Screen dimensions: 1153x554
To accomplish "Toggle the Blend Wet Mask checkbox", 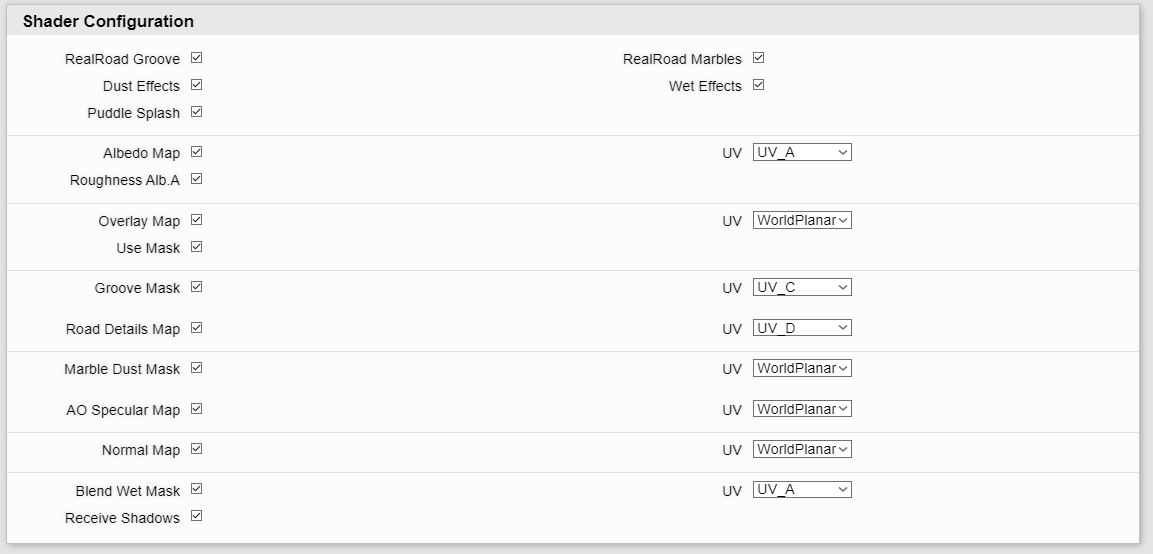I will [196, 489].
